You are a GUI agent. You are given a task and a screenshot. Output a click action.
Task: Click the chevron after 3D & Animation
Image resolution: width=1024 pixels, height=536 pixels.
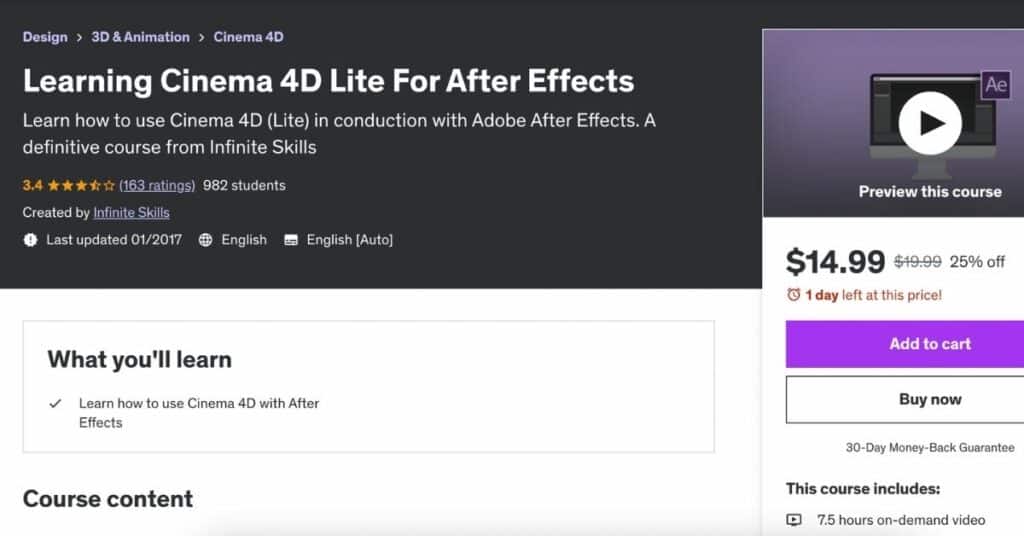tap(201, 38)
